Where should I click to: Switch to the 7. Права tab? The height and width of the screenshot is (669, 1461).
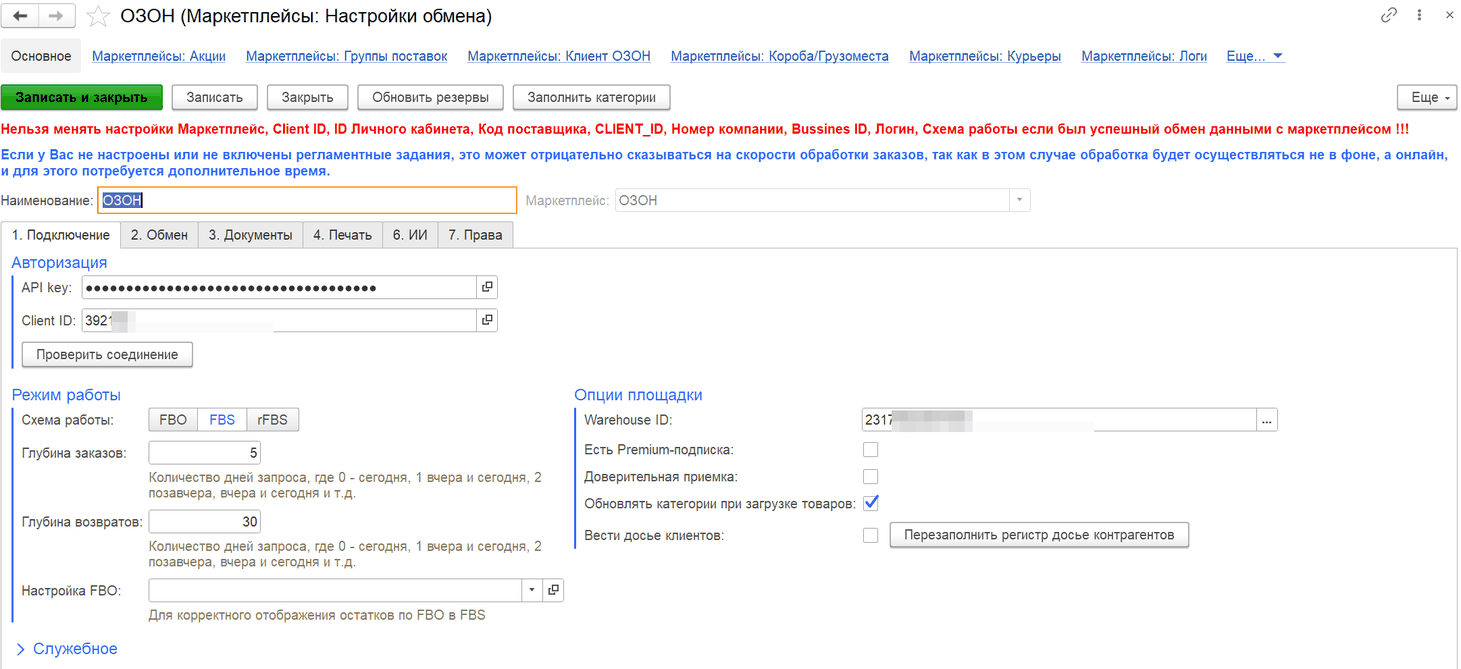click(x=475, y=235)
